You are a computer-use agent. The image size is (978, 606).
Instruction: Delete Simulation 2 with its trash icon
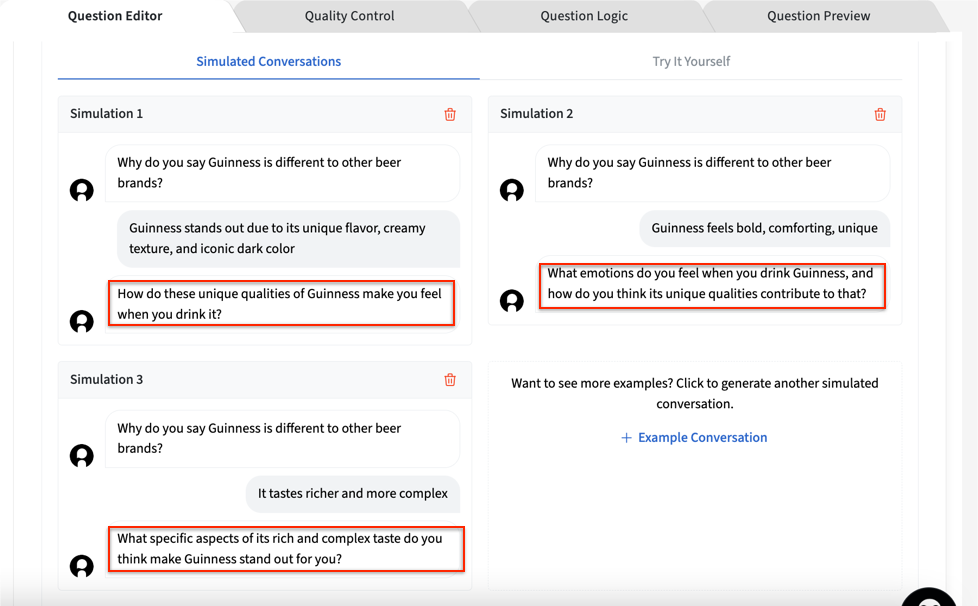[x=880, y=115]
